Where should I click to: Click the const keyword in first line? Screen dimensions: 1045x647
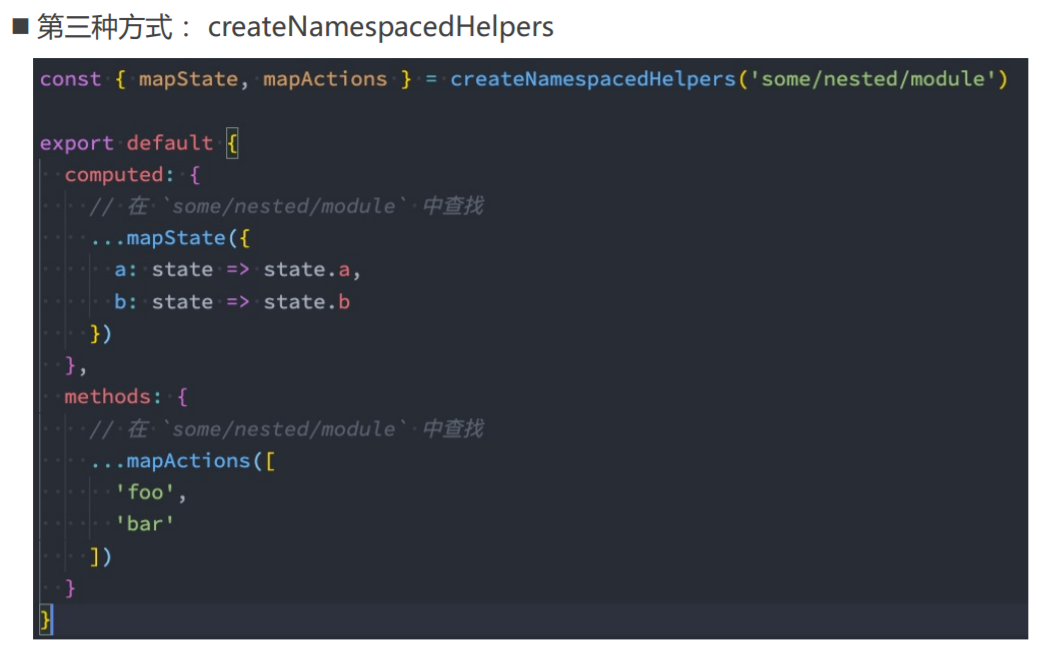click(x=70, y=79)
